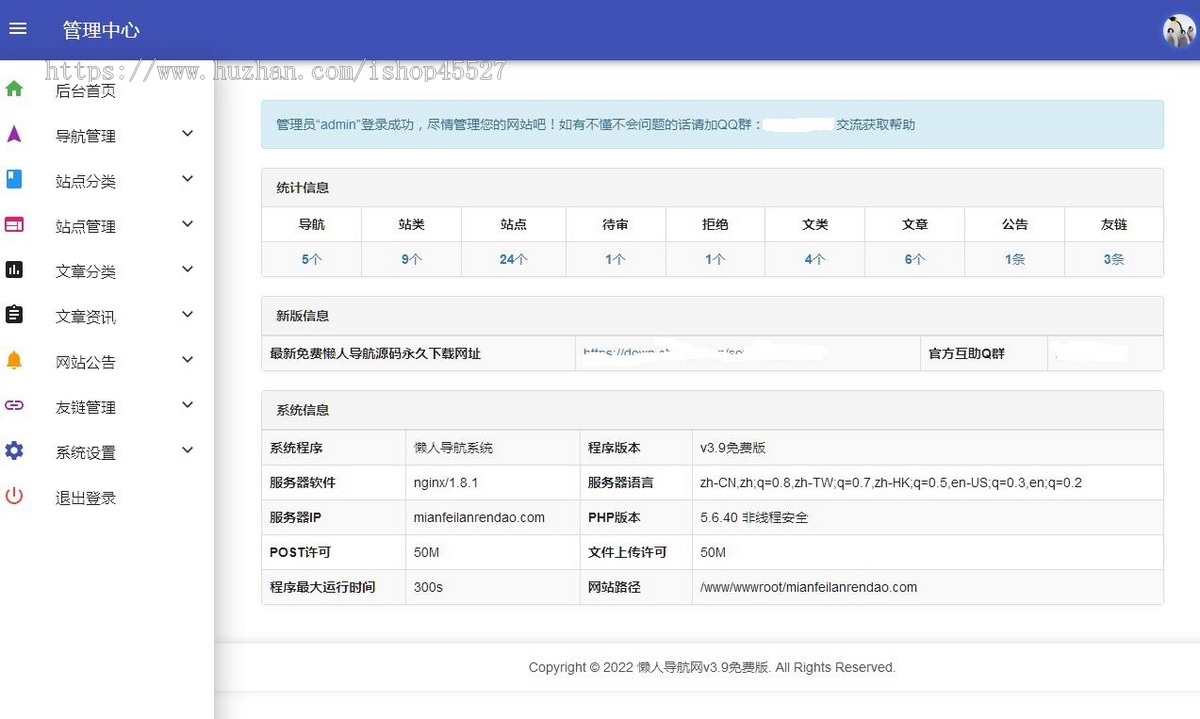The width and height of the screenshot is (1200, 719).
Task: Expand the 文章分类 chevron
Action: [x=187, y=270]
